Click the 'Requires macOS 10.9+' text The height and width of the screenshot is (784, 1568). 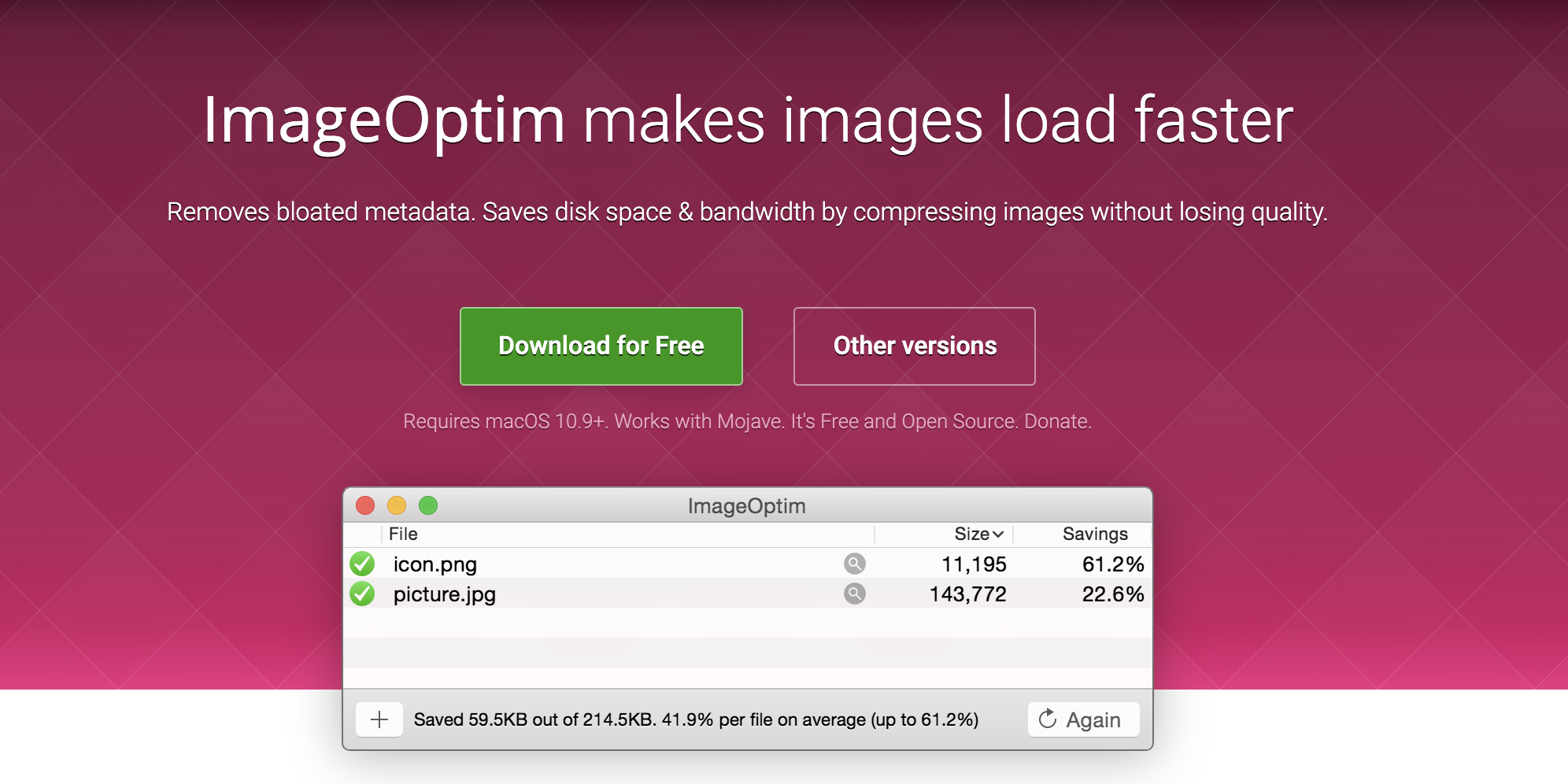coord(505,421)
